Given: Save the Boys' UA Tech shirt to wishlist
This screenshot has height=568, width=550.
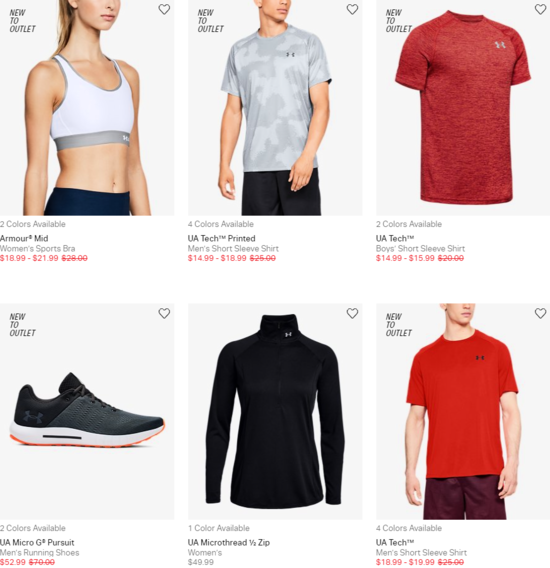Looking at the screenshot, I should (x=540, y=9).
